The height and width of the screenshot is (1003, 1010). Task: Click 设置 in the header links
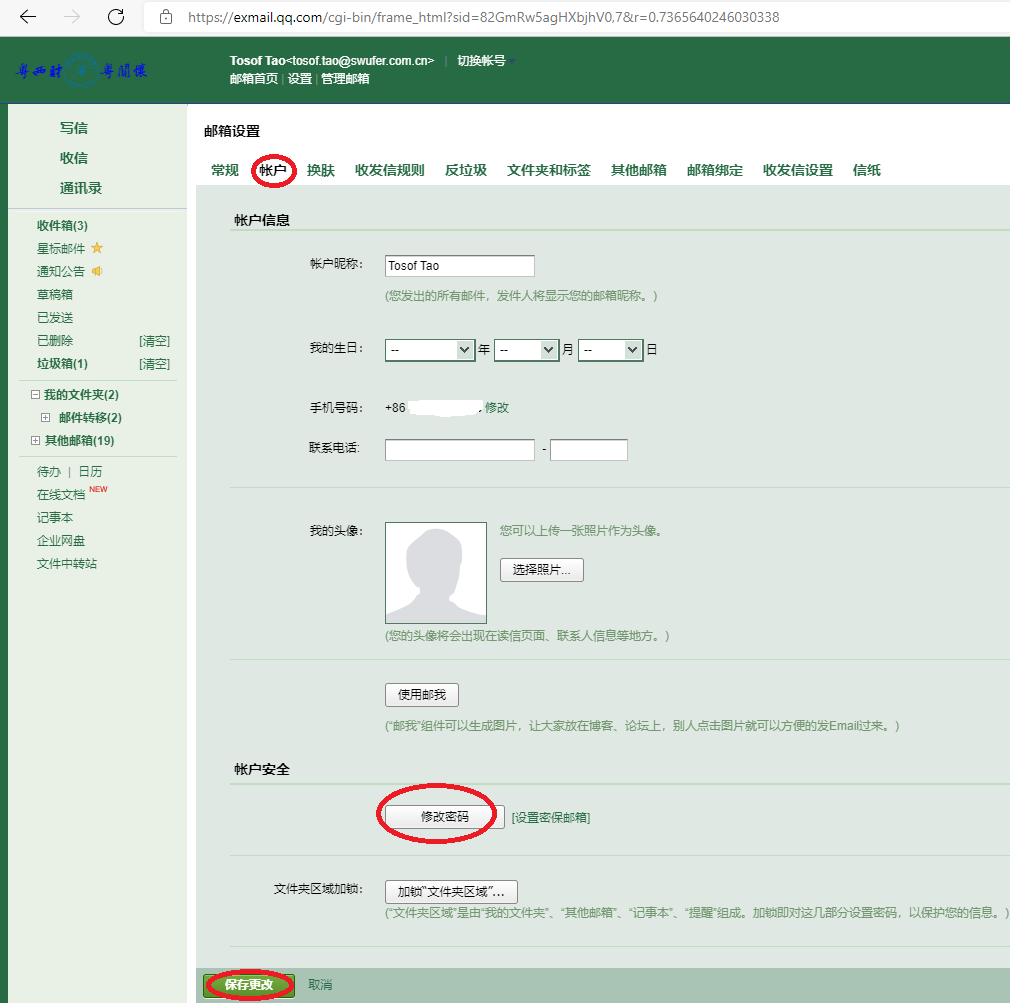[x=300, y=79]
